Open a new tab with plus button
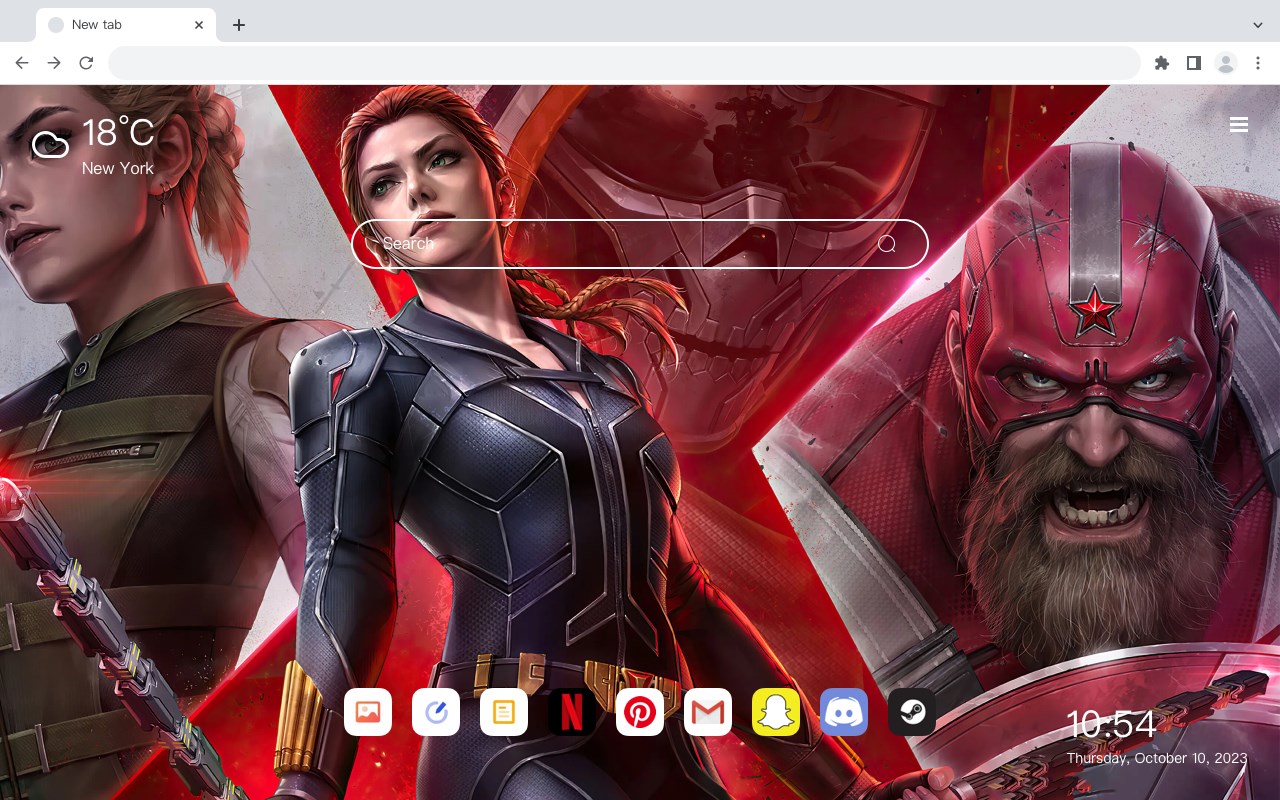This screenshot has height=800, width=1280. [238, 25]
